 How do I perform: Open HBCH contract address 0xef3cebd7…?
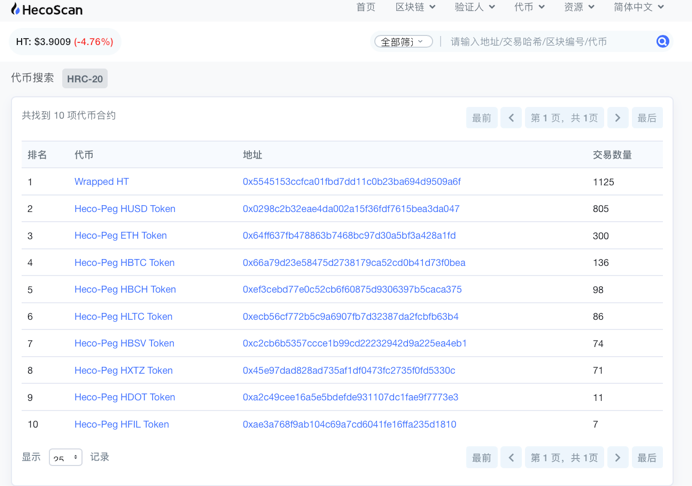point(352,289)
